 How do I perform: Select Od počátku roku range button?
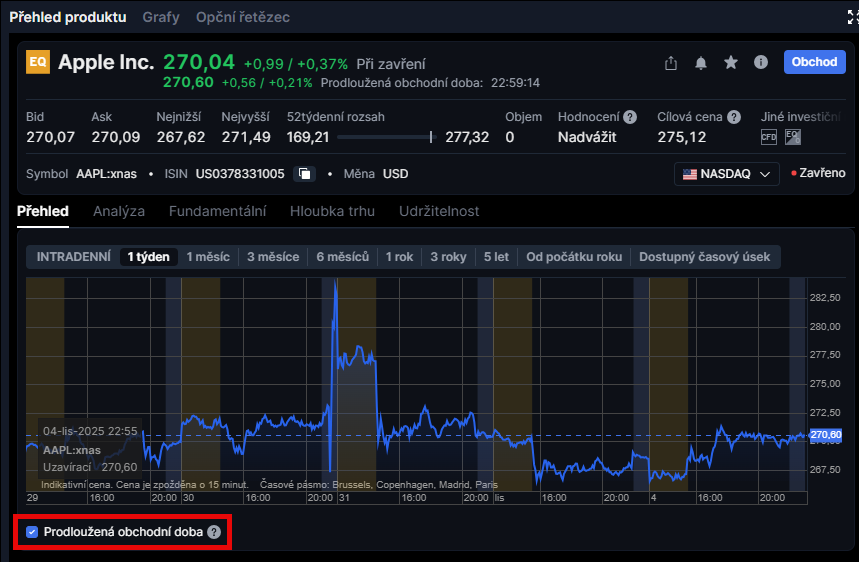coord(574,257)
